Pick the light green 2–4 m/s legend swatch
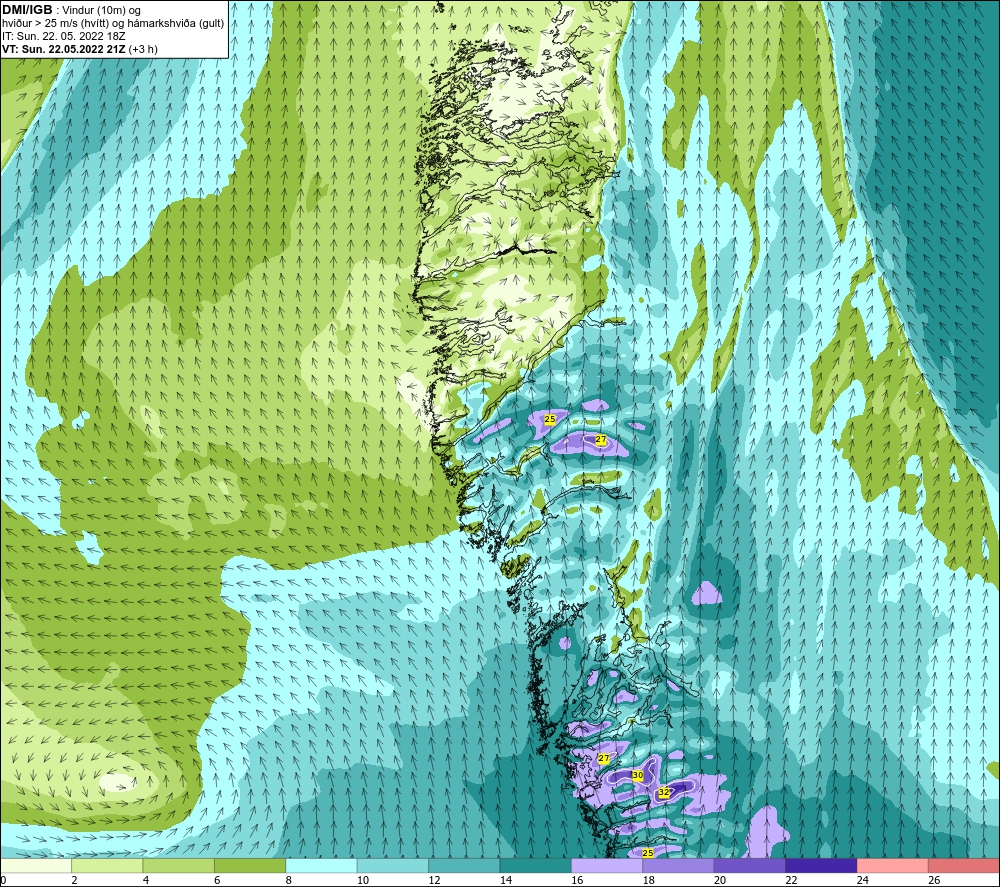 click(107, 866)
